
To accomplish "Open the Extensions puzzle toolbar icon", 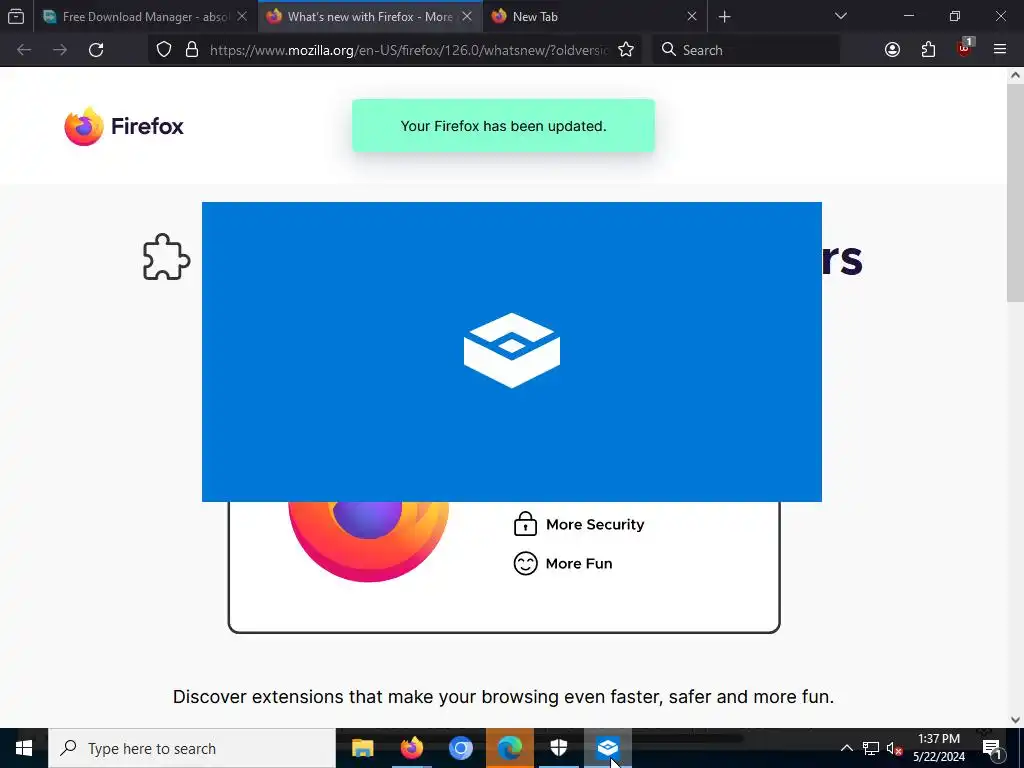I will (929, 50).
